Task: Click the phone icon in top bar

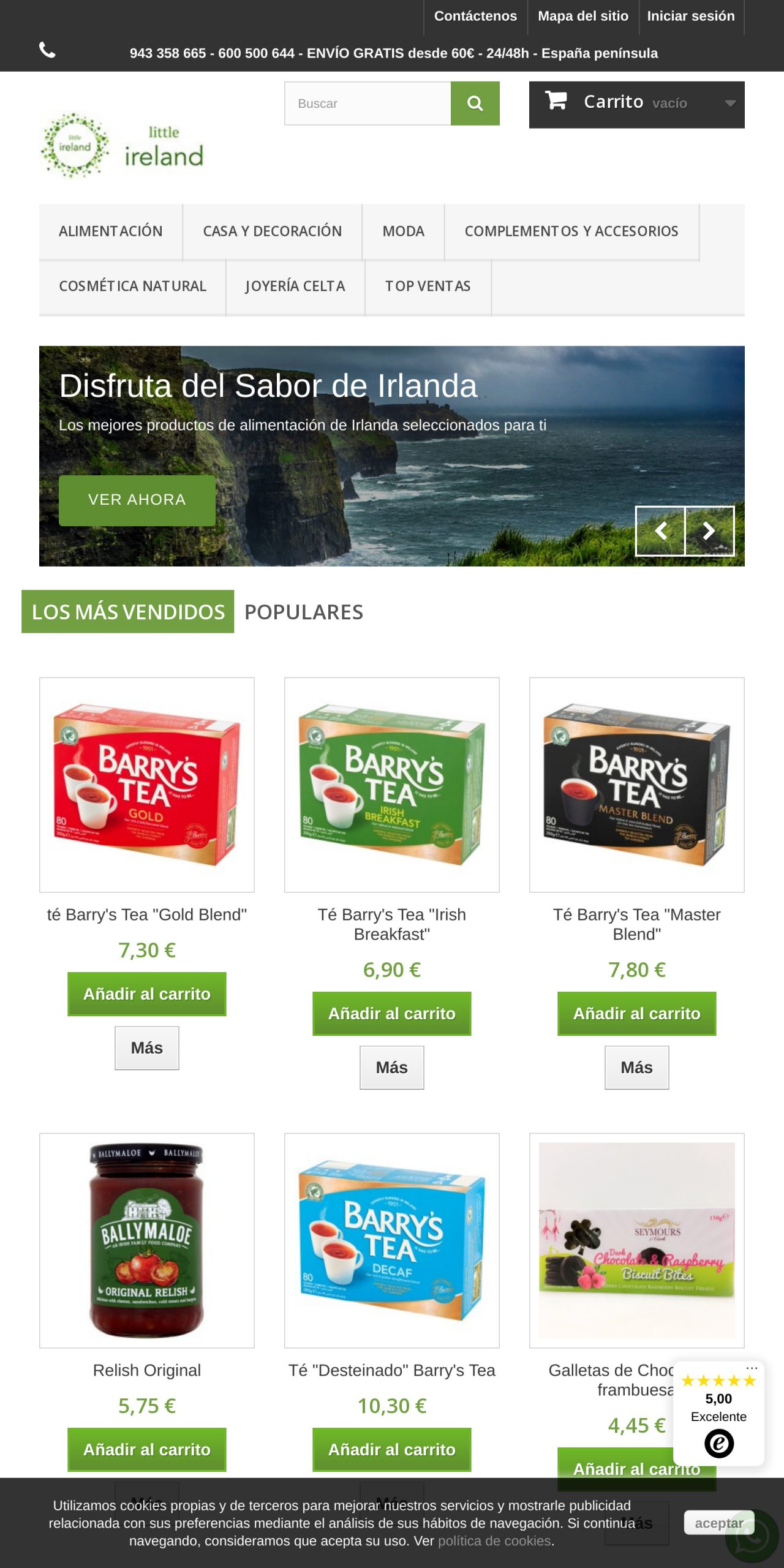Action: pyautogui.click(x=47, y=50)
